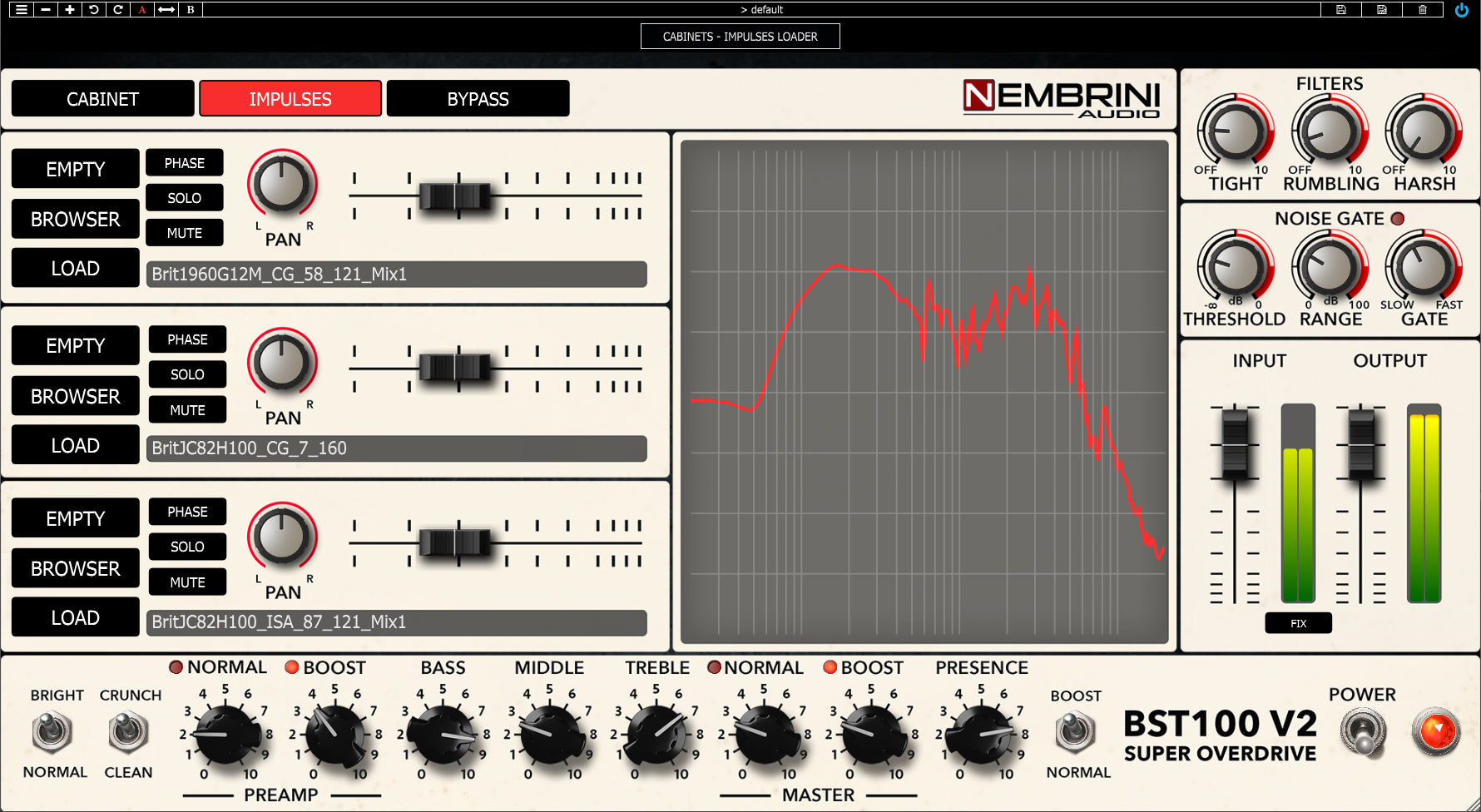The image size is (1481, 812).
Task: Click the Save As preset icon
Action: [x=1382, y=10]
